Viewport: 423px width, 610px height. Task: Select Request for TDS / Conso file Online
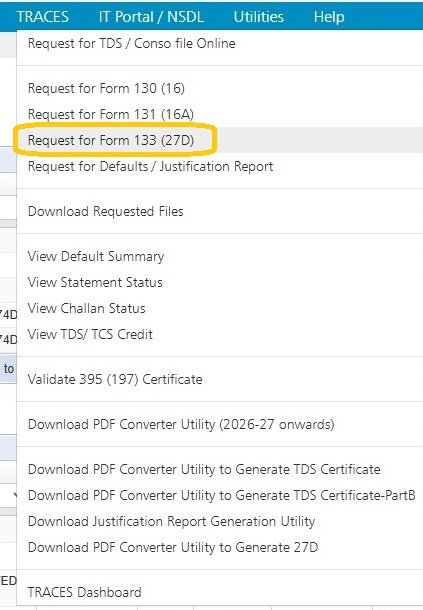pos(132,43)
